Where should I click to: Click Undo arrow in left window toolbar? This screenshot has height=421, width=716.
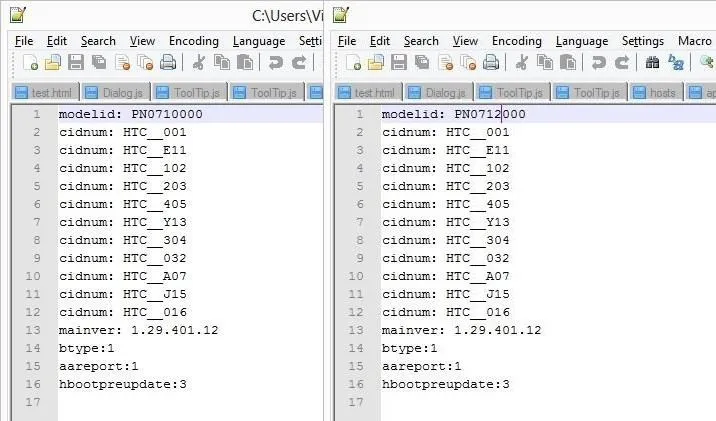point(275,62)
